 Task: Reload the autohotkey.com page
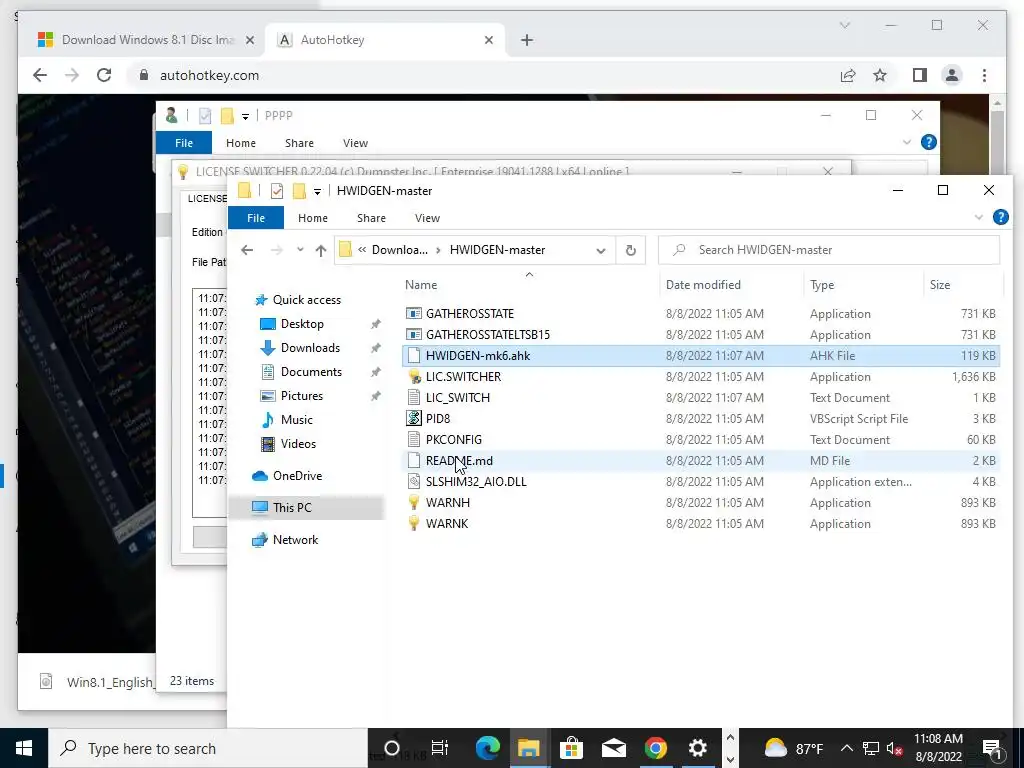coord(104,75)
